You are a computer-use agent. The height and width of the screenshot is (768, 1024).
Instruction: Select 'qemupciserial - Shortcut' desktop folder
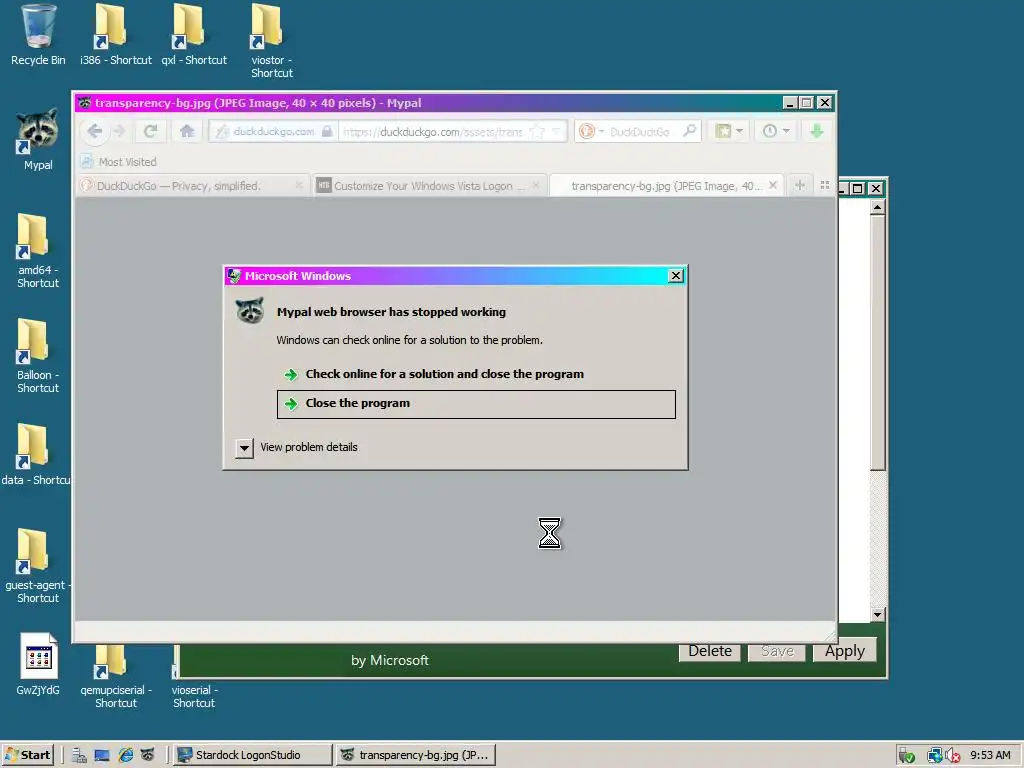click(116, 677)
